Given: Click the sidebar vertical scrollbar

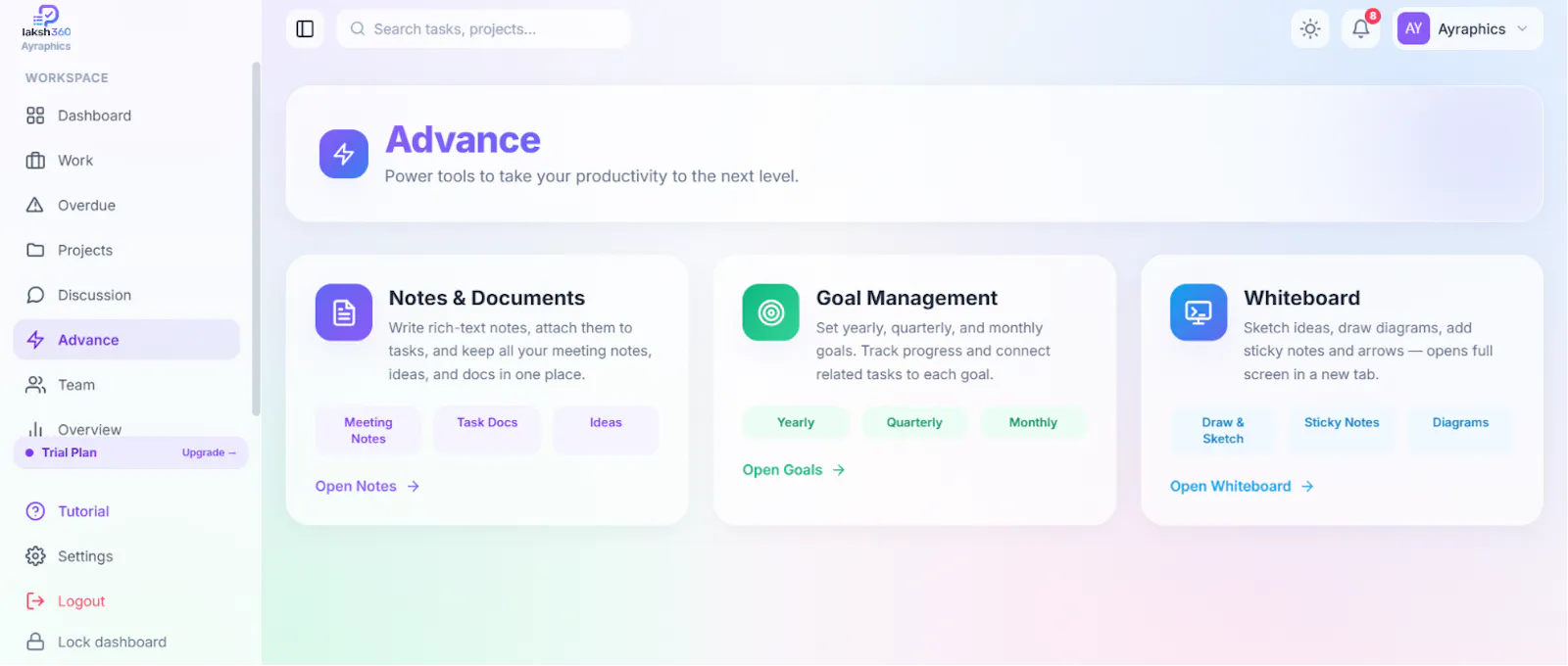Looking at the screenshot, I should tap(256, 239).
